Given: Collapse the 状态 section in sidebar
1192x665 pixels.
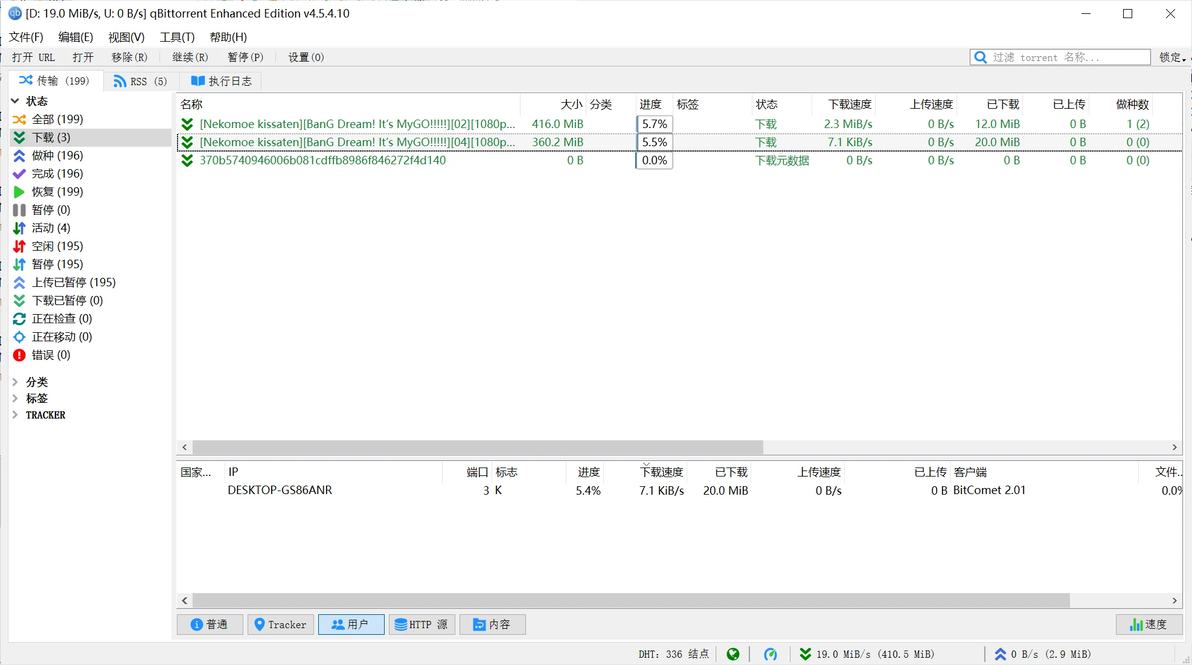Looking at the screenshot, I should pyautogui.click(x=15, y=101).
